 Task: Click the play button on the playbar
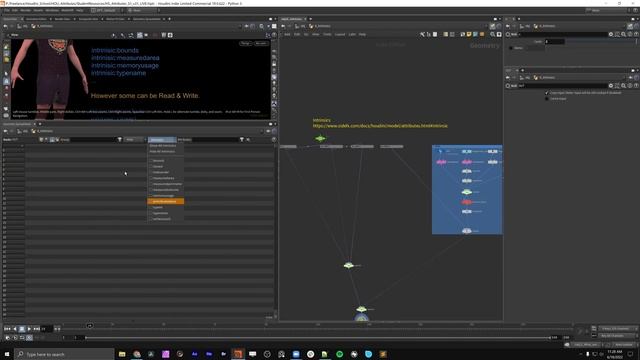pos(29,329)
